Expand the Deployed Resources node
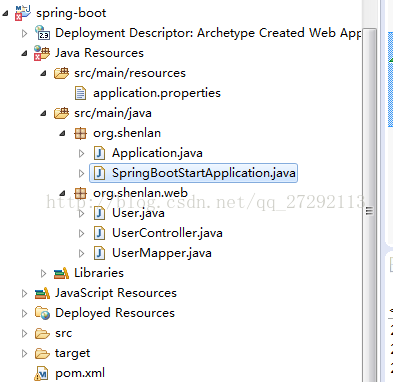393x382 pixels. click(x=24, y=314)
